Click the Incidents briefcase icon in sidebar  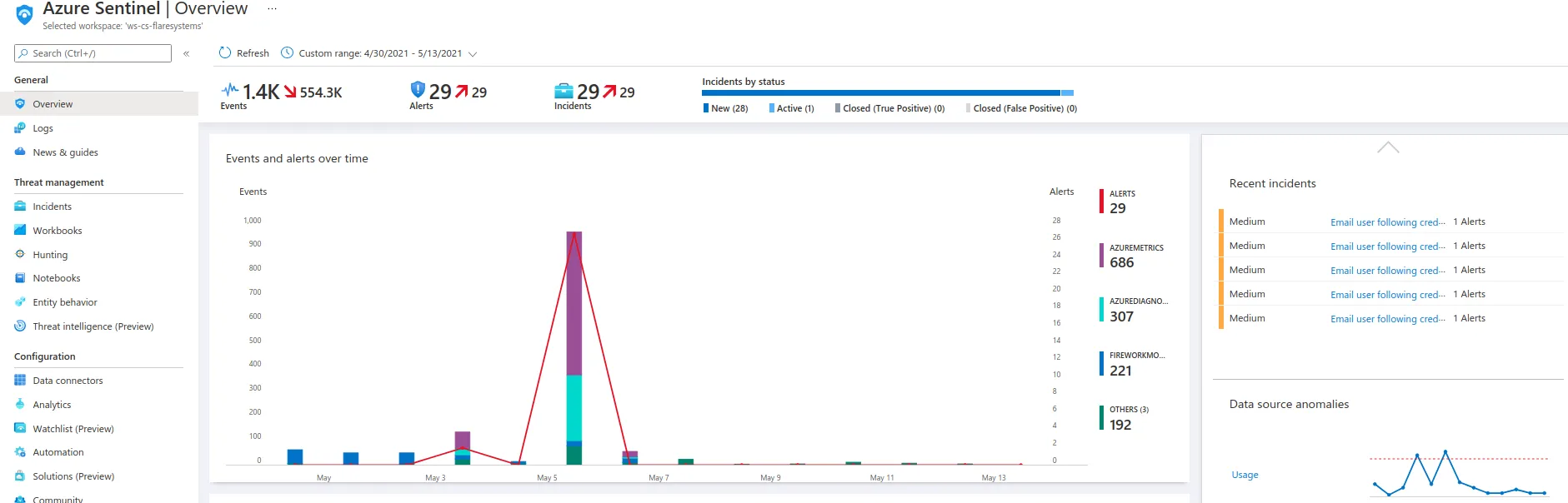pyautogui.click(x=20, y=207)
